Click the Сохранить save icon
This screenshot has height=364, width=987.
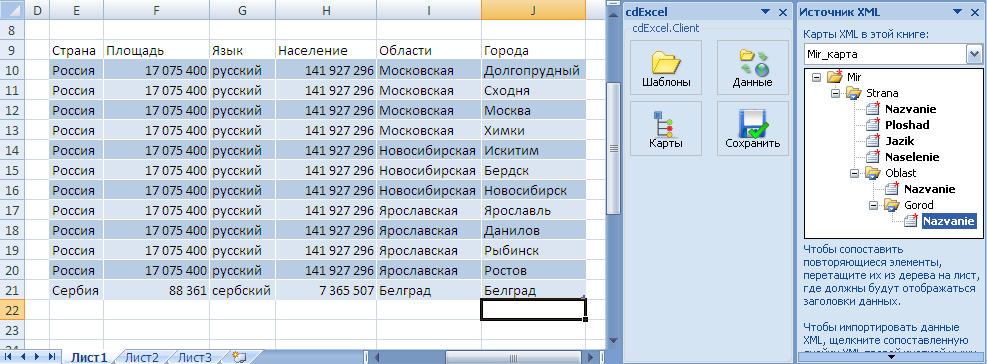pos(752,128)
